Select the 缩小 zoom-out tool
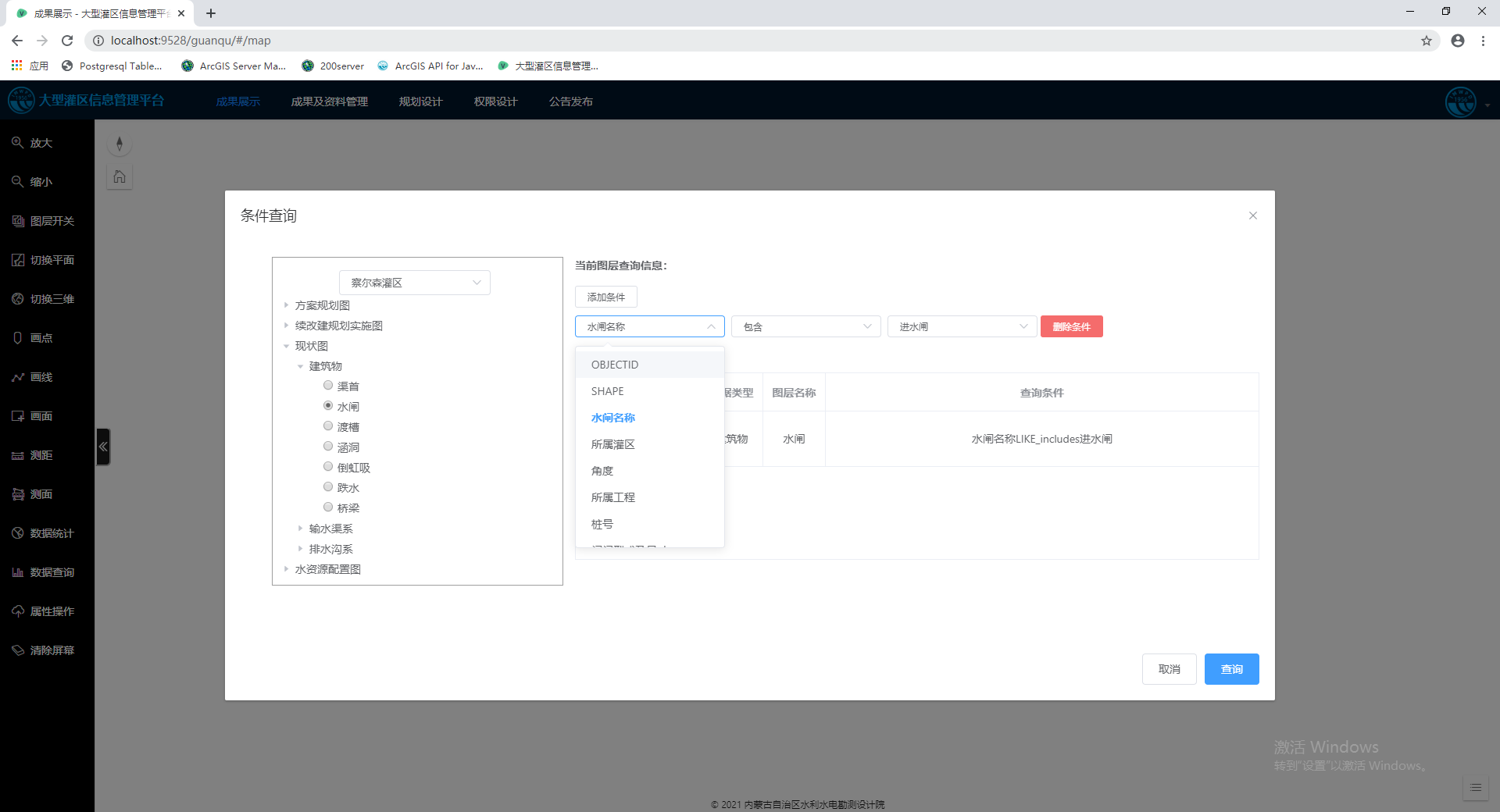The height and width of the screenshot is (812, 1500). click(x=32, y=182)
